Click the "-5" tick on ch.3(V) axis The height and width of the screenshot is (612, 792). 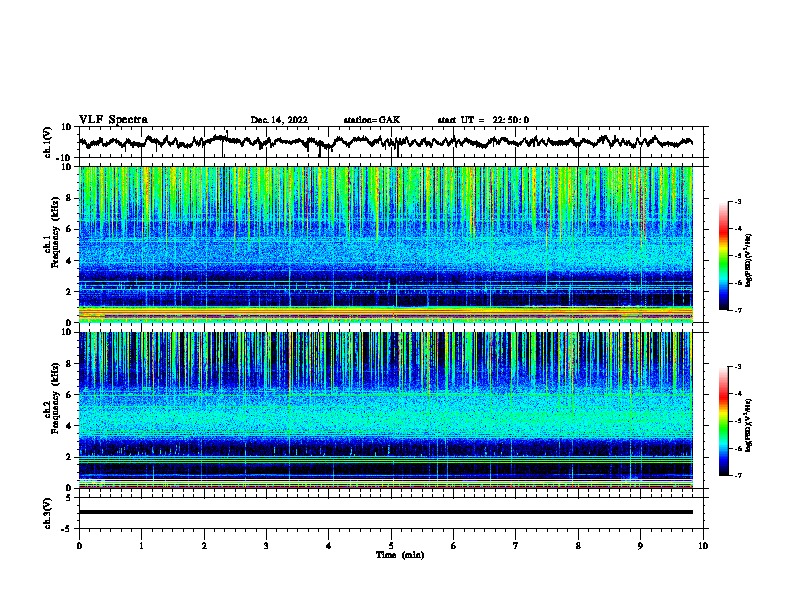pos(67,529)
